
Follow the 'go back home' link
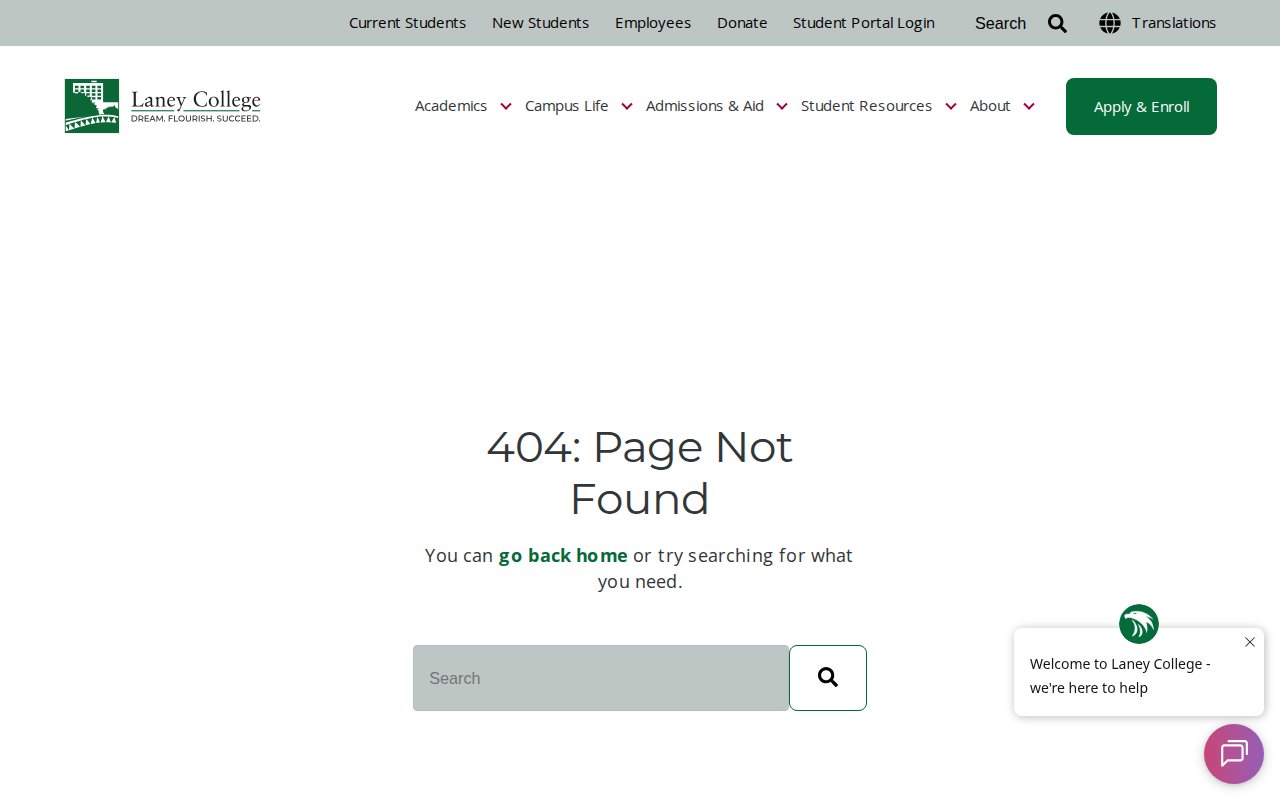point(563,555)
